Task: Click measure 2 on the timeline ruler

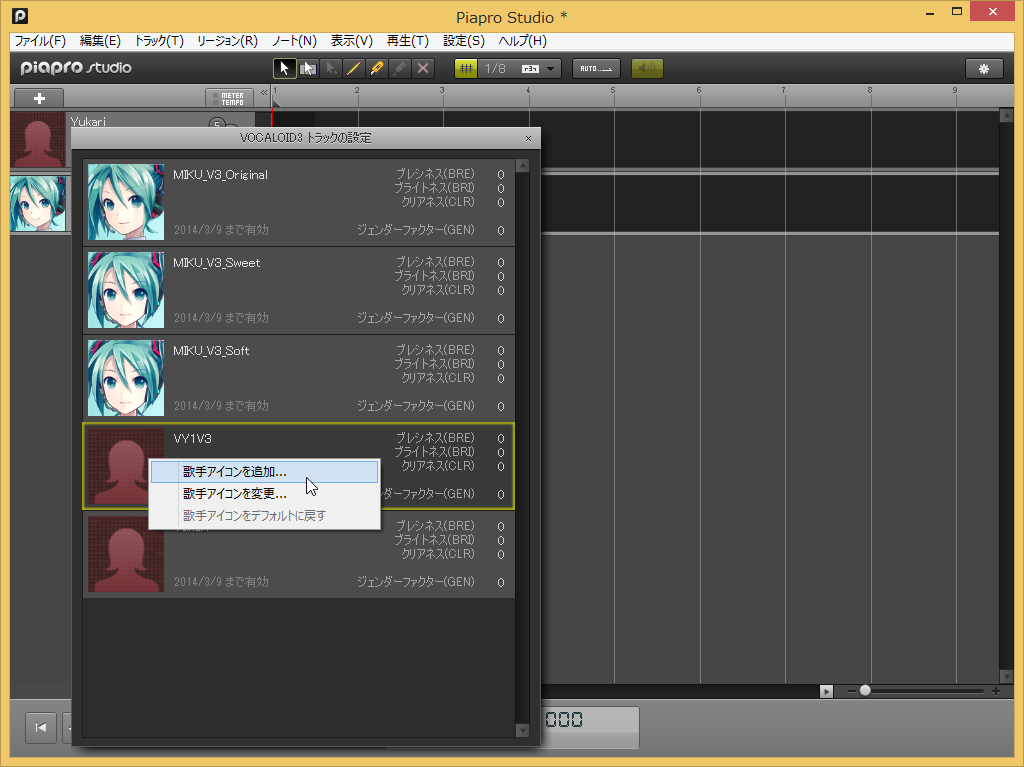Action: [x=357, y=90]
